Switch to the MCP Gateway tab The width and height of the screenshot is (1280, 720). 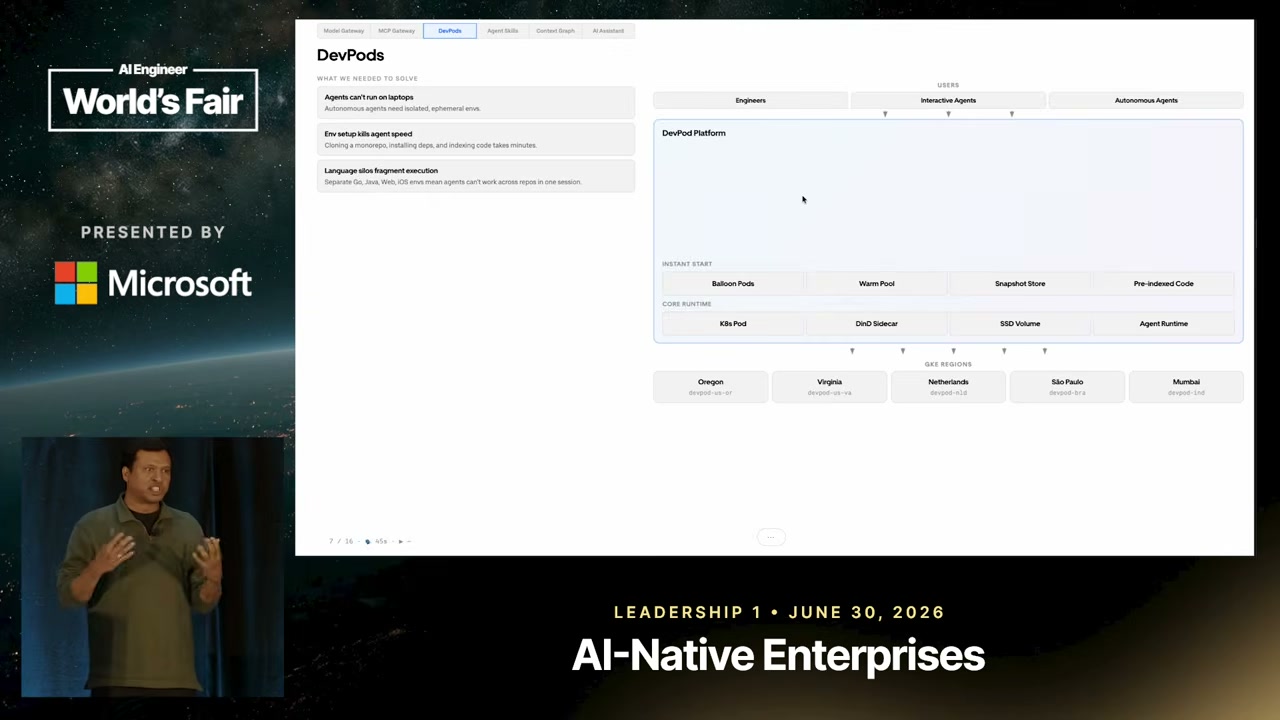[x=396, y=31]
